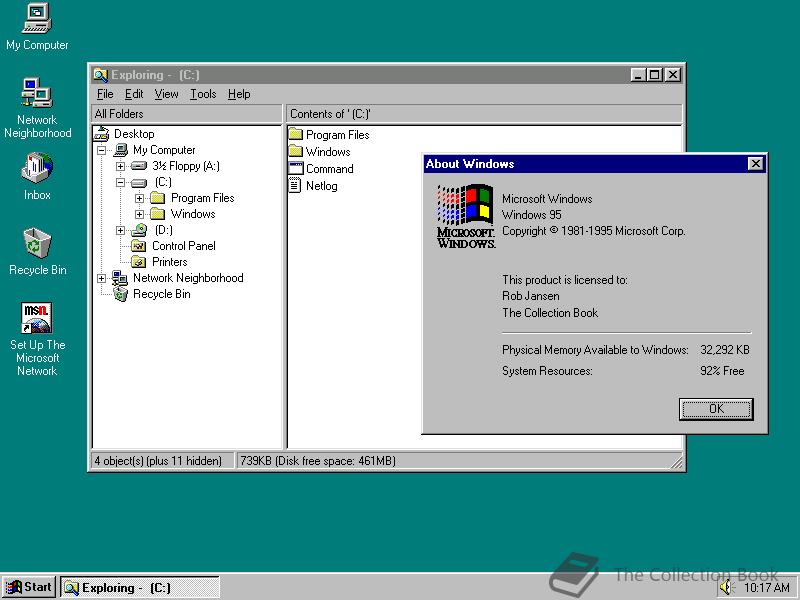Click Network Neighborhood icon in folder tree
Viewport: 800px width, 600px height.
click(119, 278)
